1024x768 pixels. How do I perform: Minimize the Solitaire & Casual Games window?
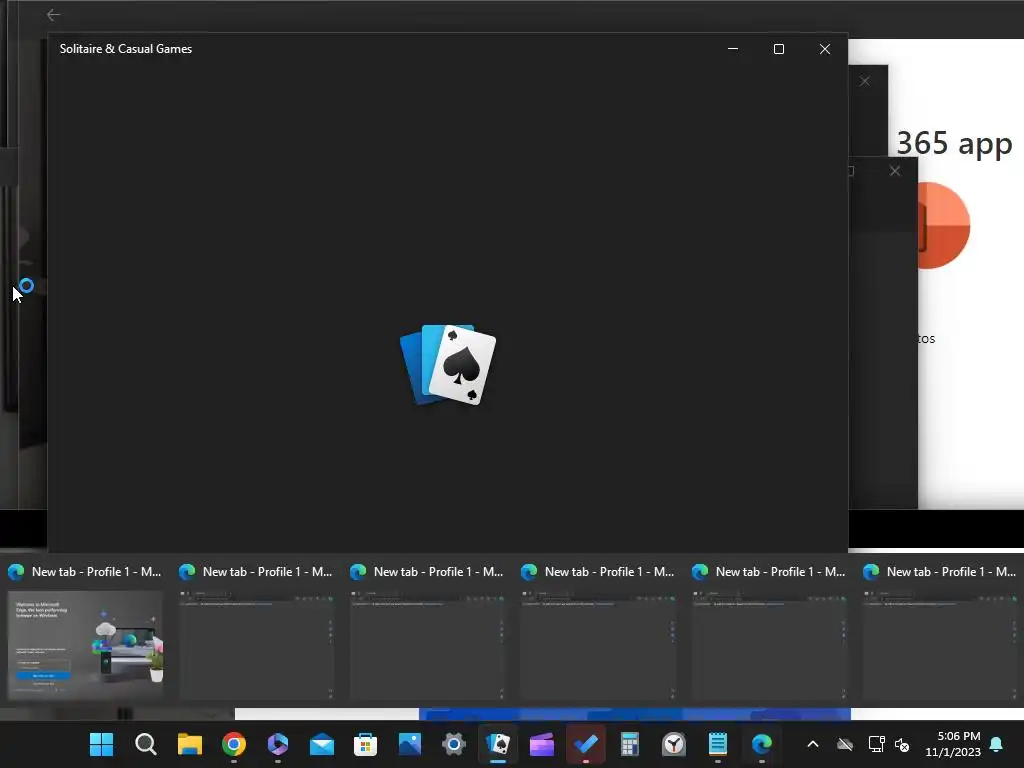pyautogui.click(x=733, y=49)
